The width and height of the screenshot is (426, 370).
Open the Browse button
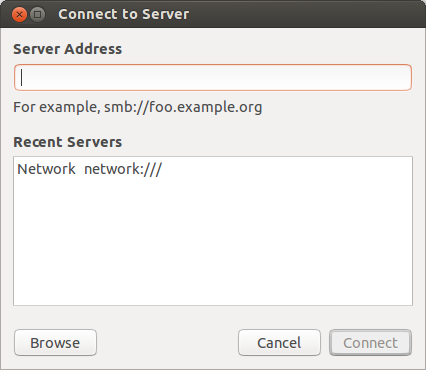(x=55, y=343)
